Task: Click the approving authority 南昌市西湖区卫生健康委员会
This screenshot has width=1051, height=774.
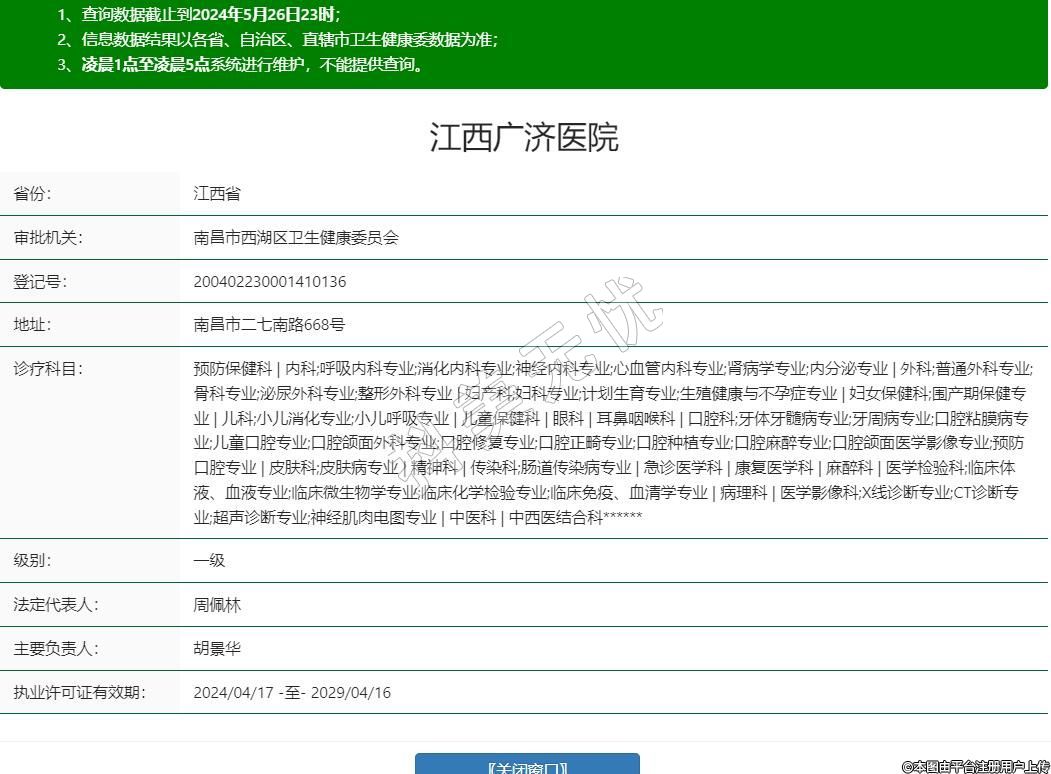Action: (296, 238)
